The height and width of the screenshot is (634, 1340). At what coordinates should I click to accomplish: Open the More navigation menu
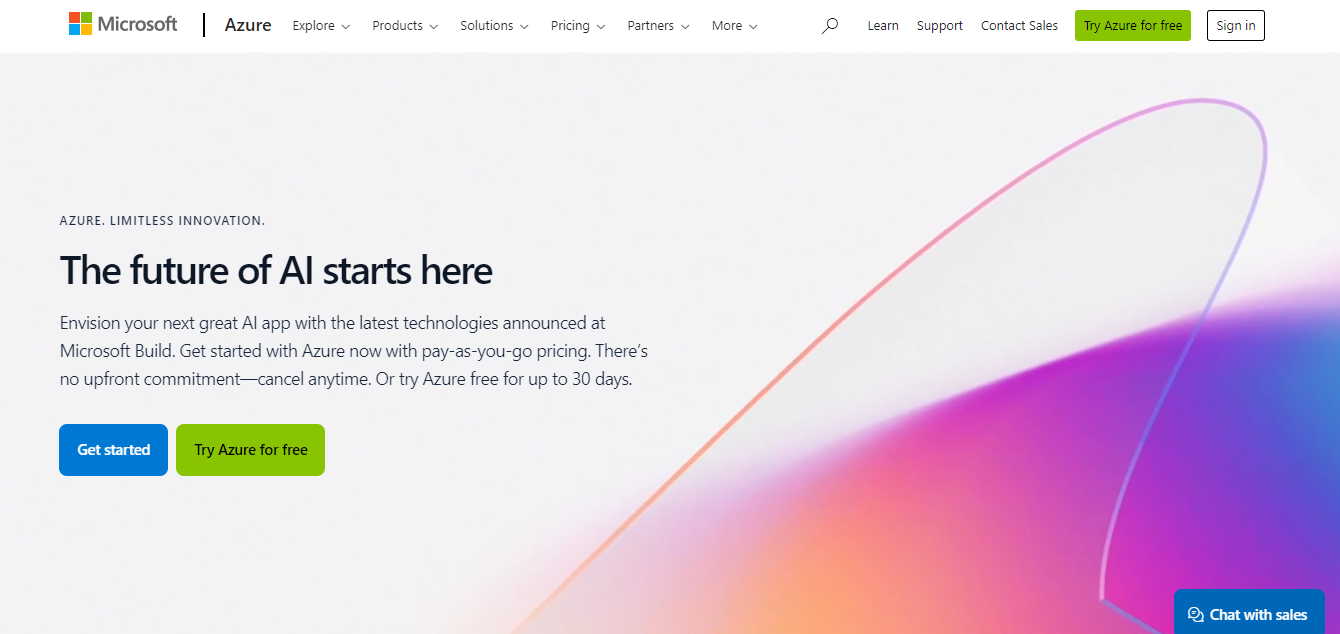[734, 26]
